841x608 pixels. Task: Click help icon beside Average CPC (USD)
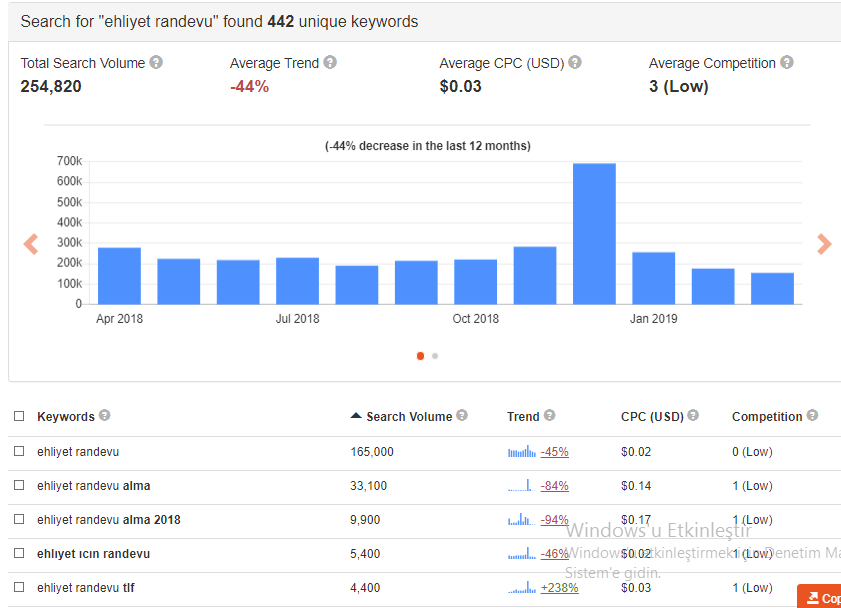[575, 62]
